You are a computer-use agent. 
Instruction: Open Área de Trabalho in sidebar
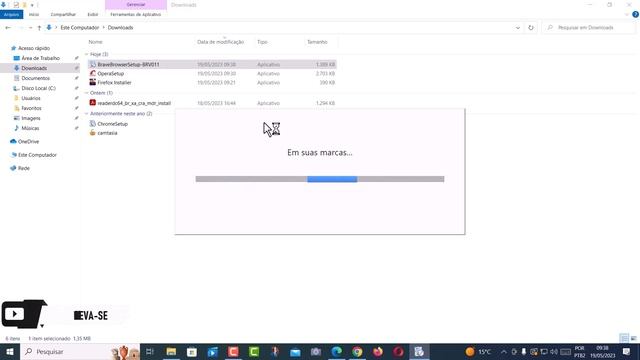click(40, 58)
